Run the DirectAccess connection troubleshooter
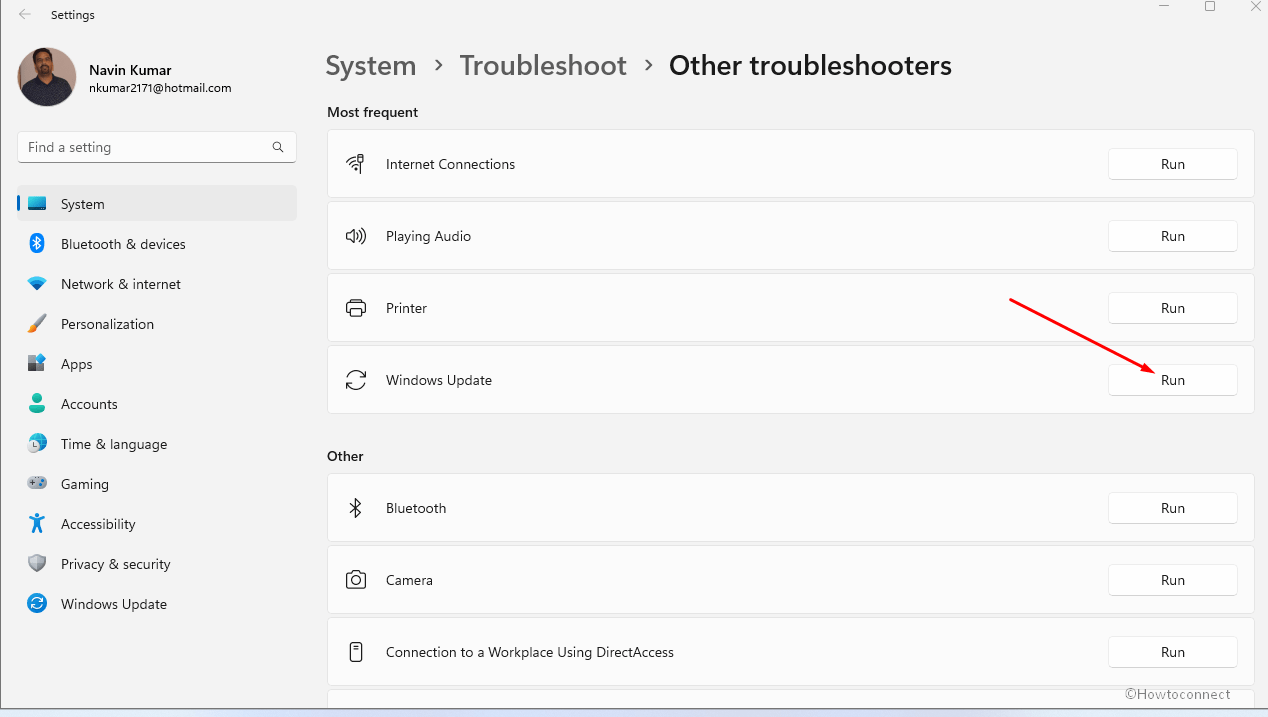The height and width of the screenshot is (717, 1268). click(1173, 652)
